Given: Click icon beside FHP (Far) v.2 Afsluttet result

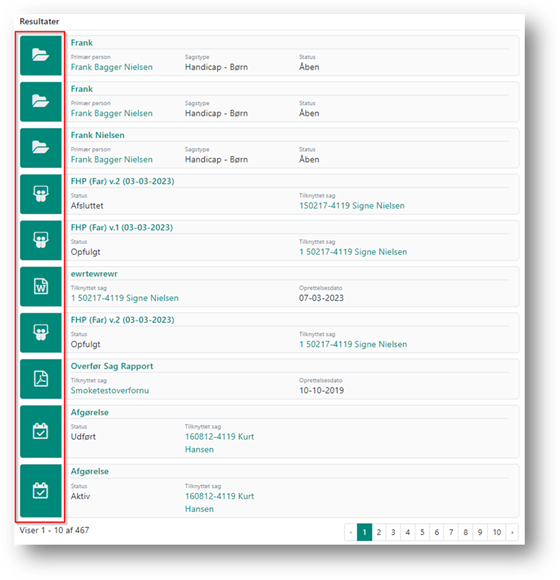Looking at the screenshot, I should tap(41, 194).
